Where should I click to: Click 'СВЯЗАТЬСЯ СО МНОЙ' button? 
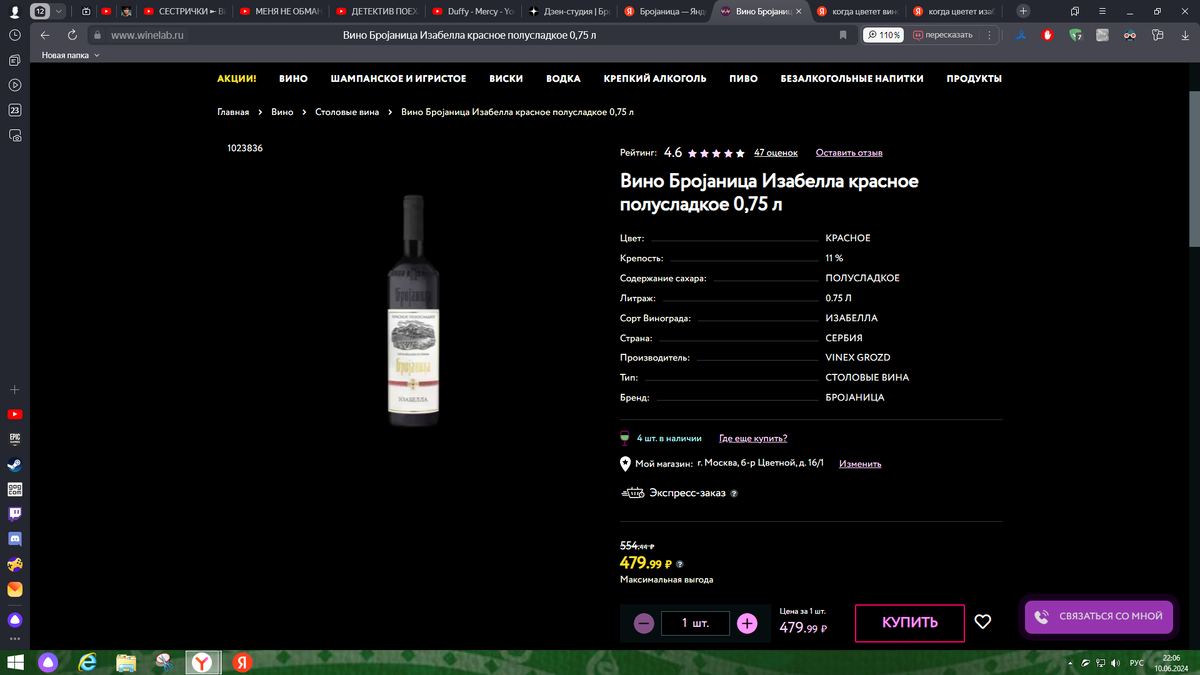(1099, 617)
